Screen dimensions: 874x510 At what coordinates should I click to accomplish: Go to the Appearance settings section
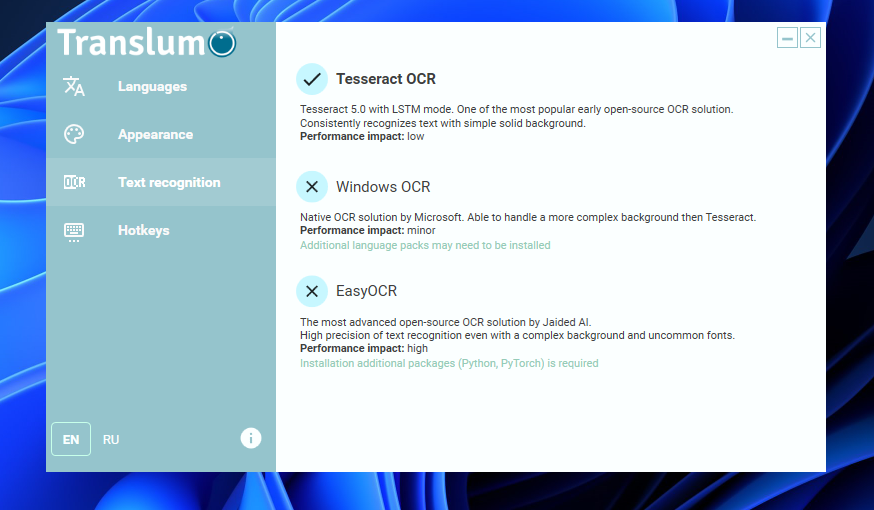155,135
